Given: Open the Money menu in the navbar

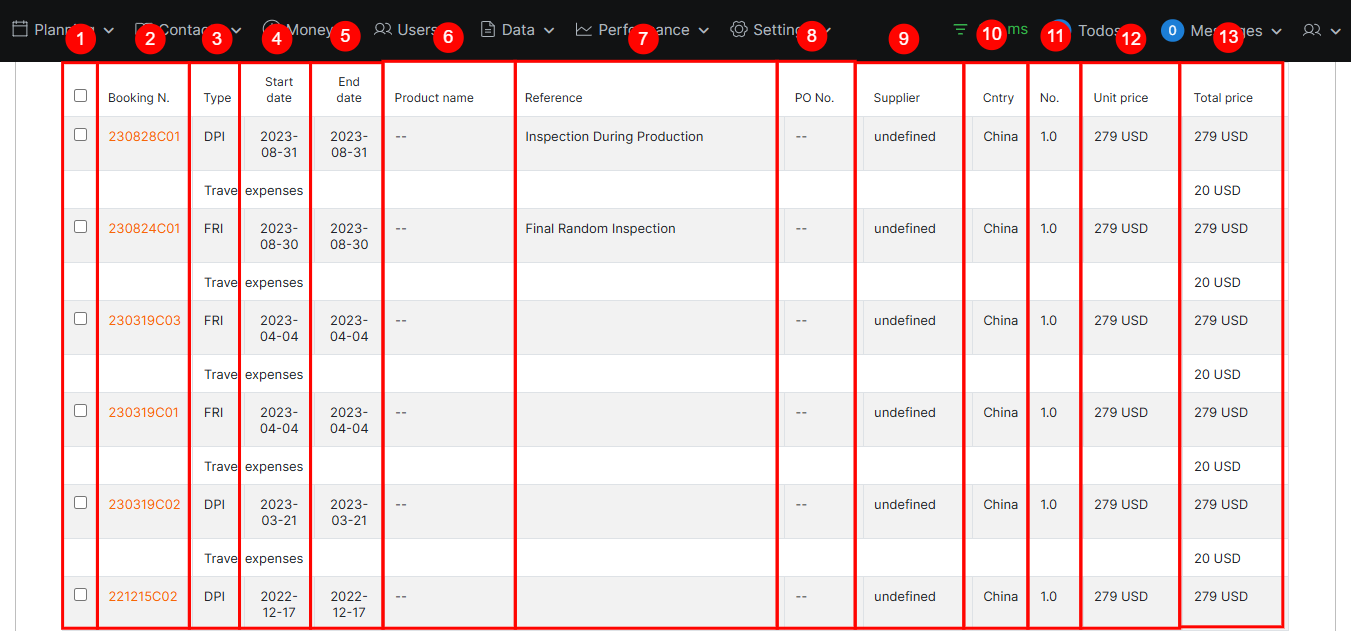Looking at the screenshot, I should [300, 30].
